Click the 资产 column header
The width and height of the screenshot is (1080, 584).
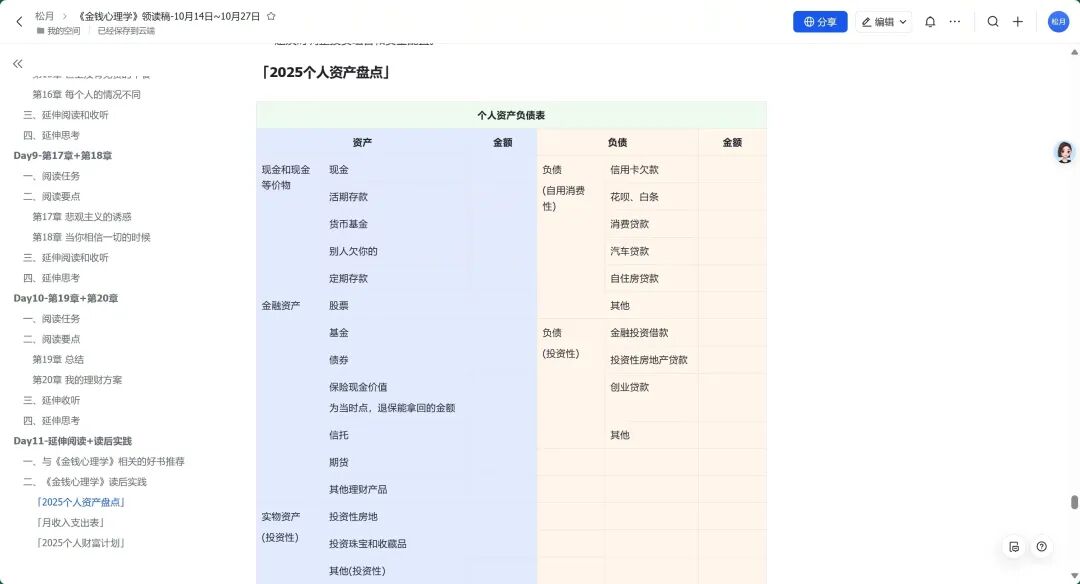click(x=362, y=143)
